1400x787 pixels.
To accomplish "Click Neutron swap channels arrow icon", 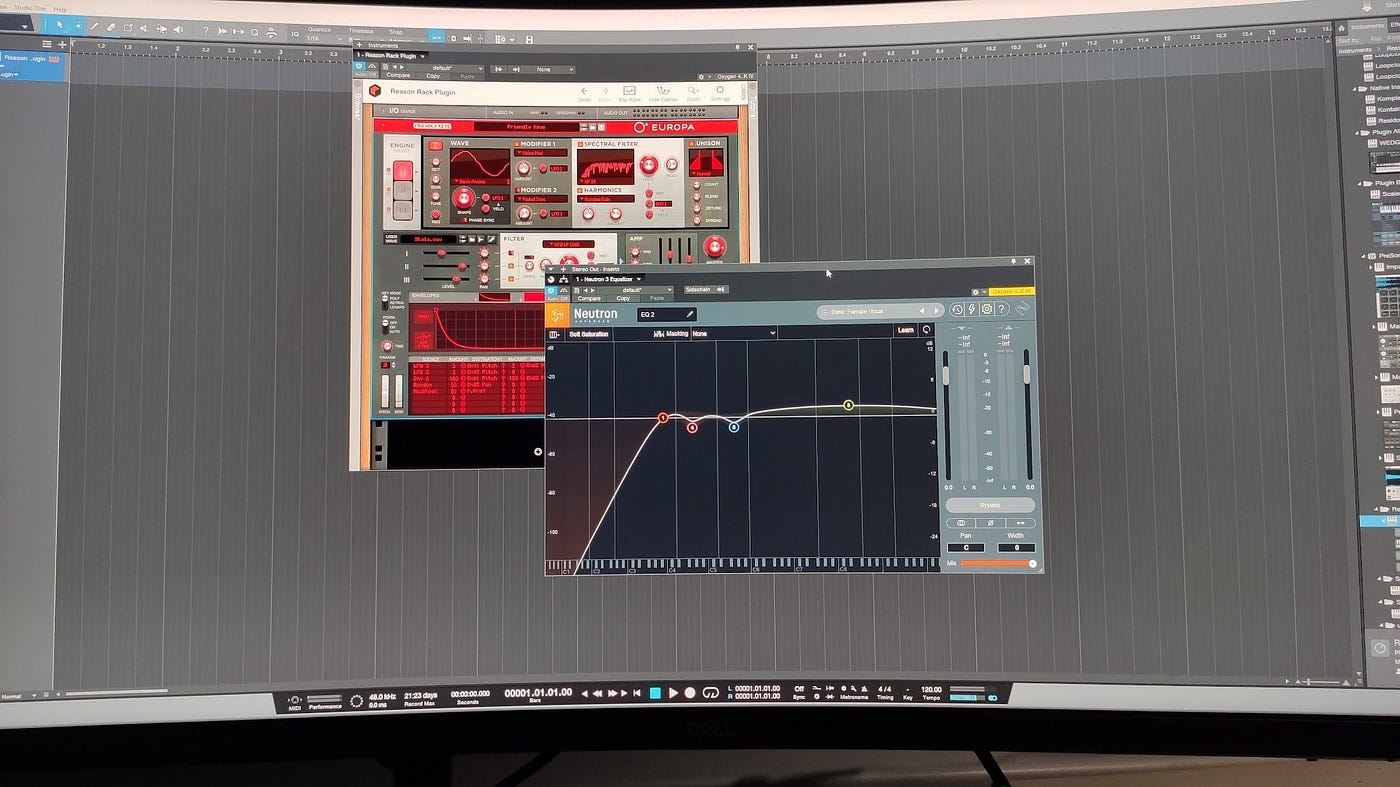I will tap(1021, 523).
